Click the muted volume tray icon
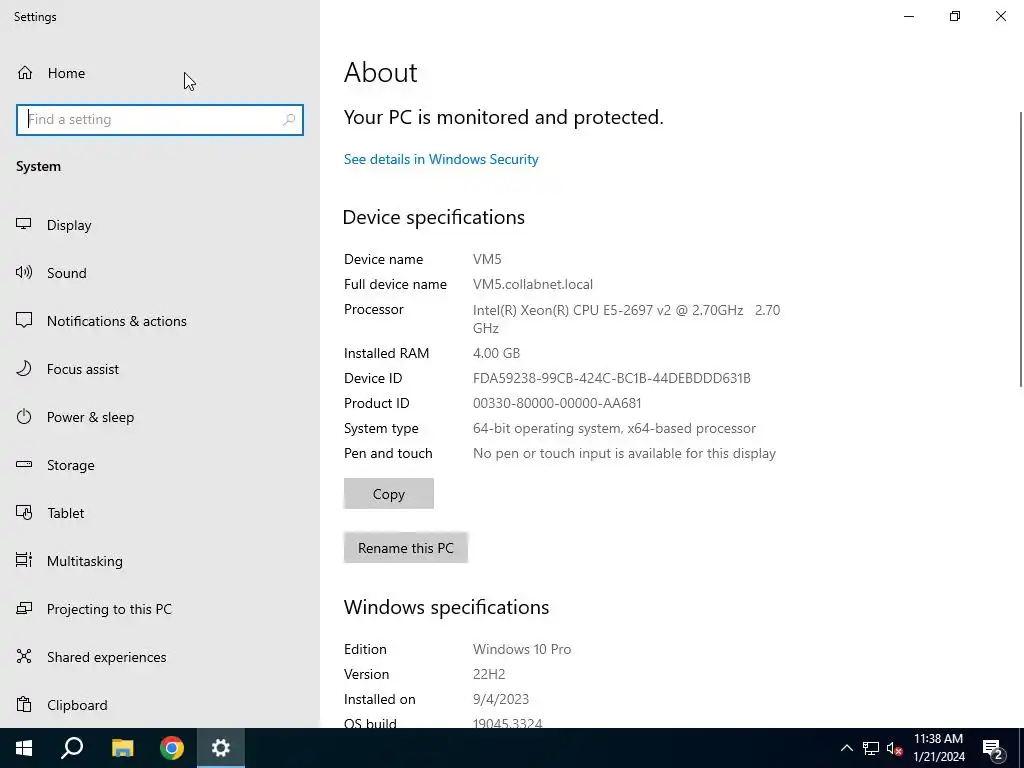 [895, 748]
